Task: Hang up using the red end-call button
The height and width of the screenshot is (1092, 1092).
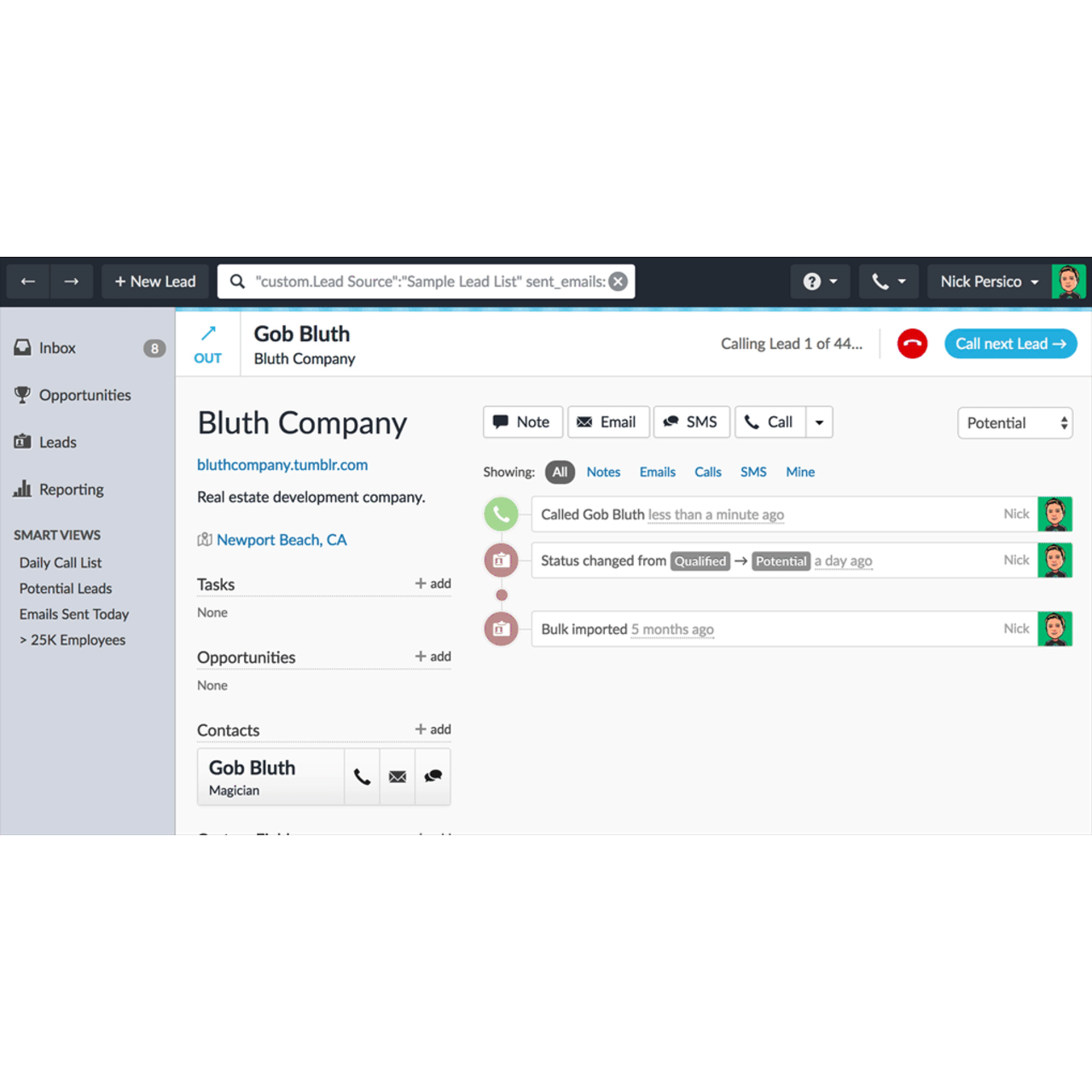Action: point(912,343)
